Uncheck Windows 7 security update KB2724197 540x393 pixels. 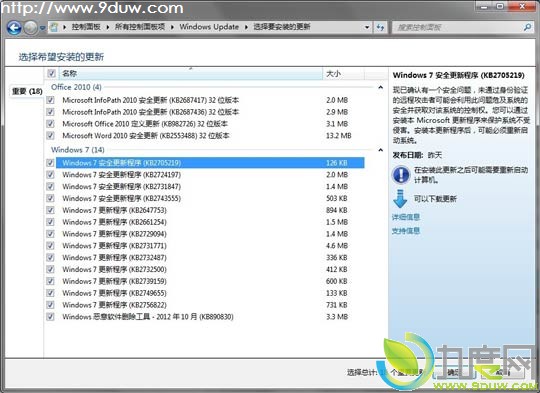pos(51,175)
